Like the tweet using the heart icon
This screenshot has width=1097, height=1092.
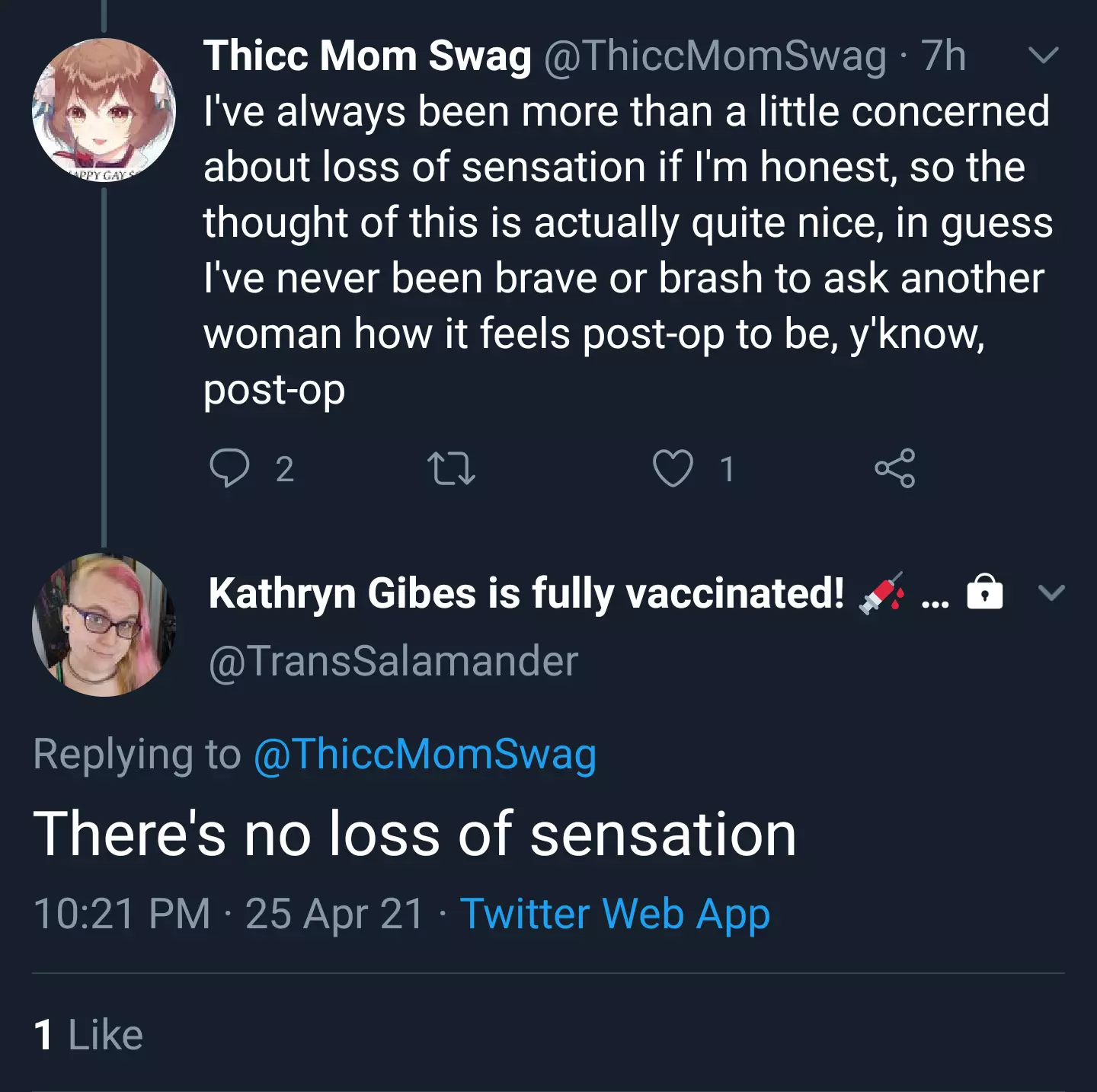673,468
